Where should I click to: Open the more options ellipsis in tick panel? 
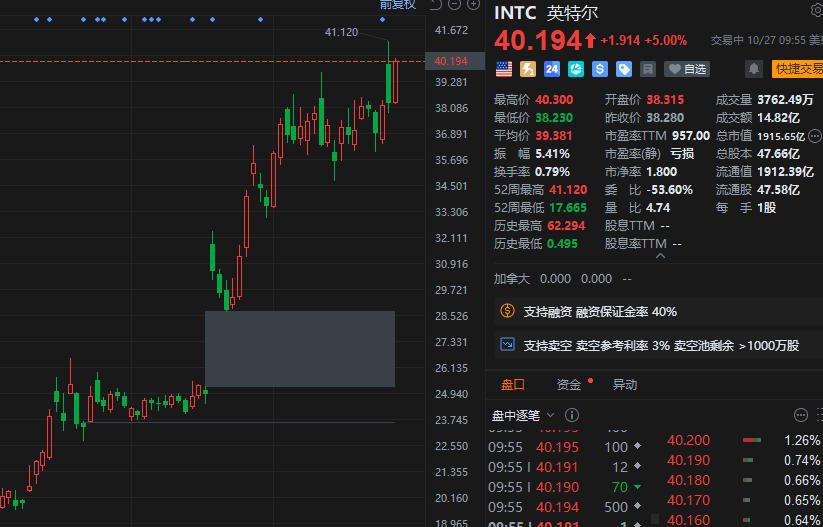800,415
